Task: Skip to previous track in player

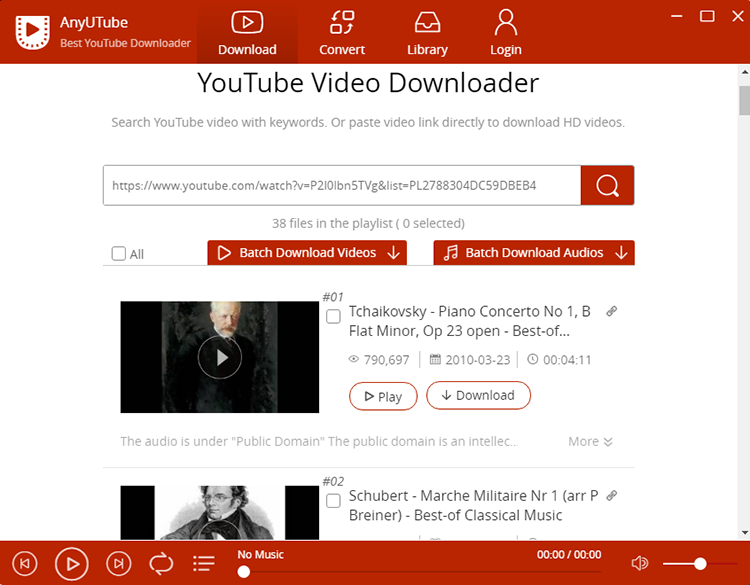Action: (x=25, y=563)
